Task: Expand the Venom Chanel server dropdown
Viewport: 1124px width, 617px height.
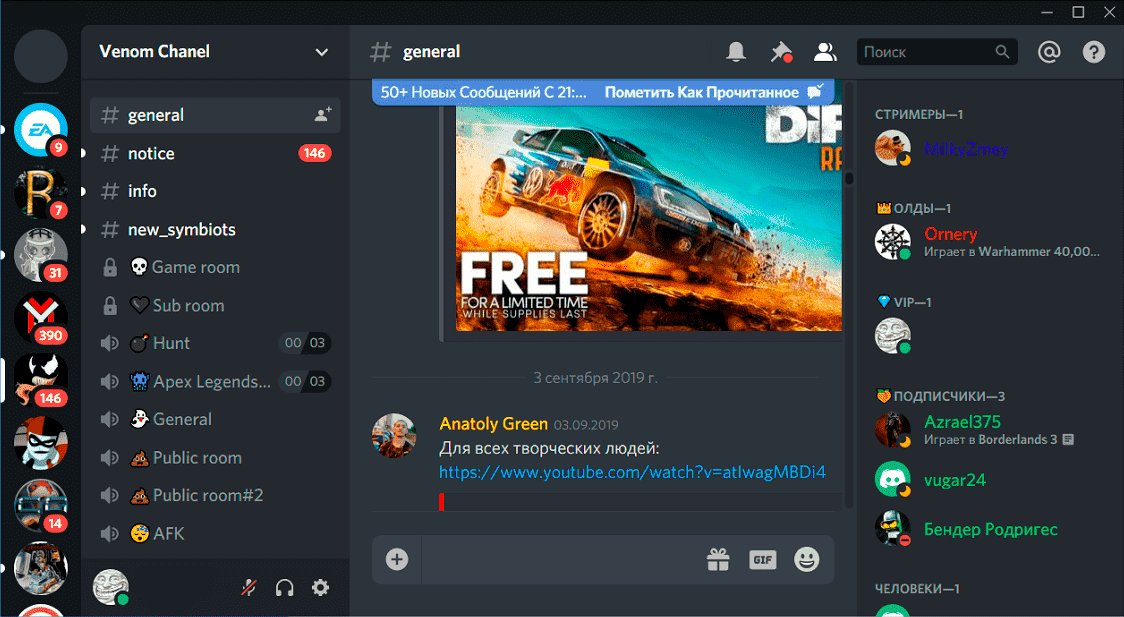Action: coord(321,52)
